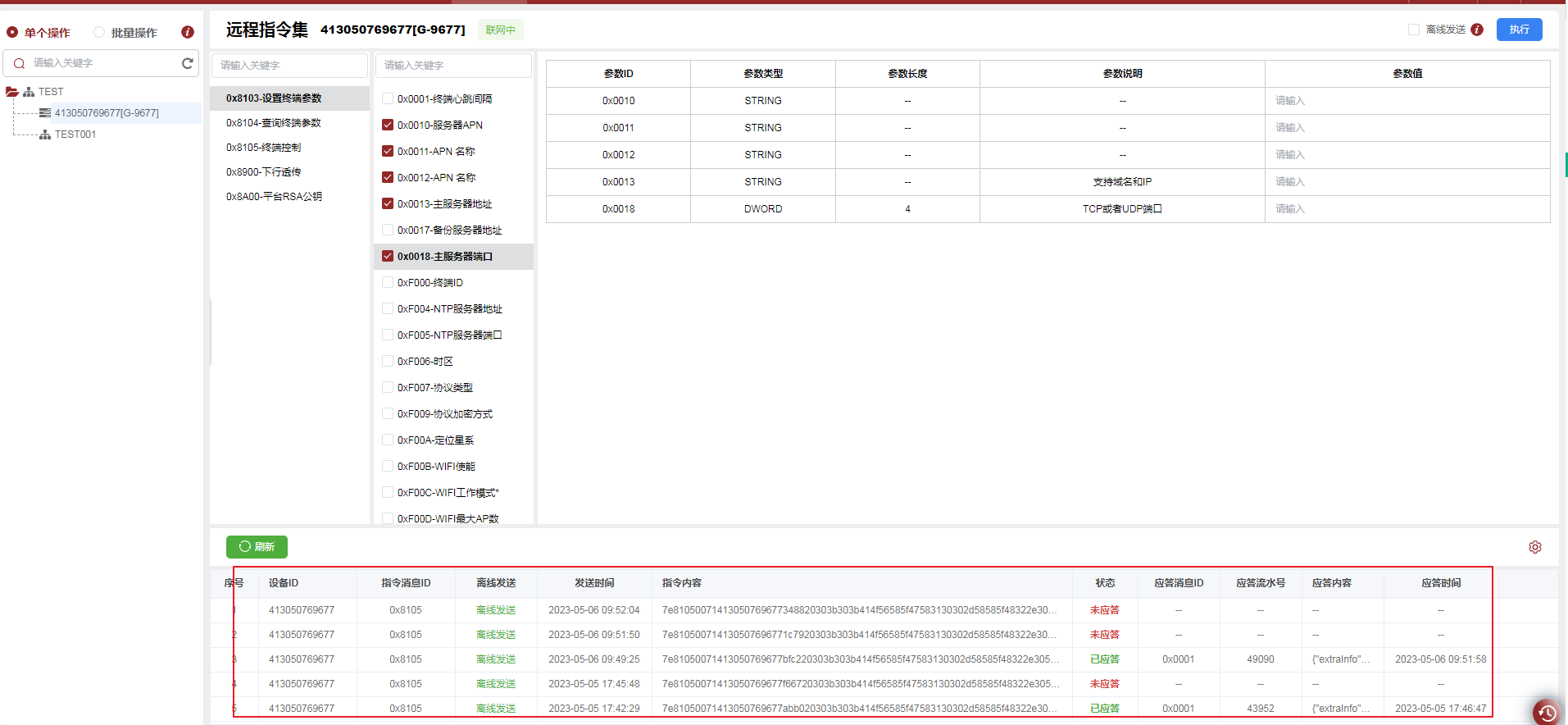Click the search magnifier icon in device search
1568x725 pixels.
coord(19,63)
